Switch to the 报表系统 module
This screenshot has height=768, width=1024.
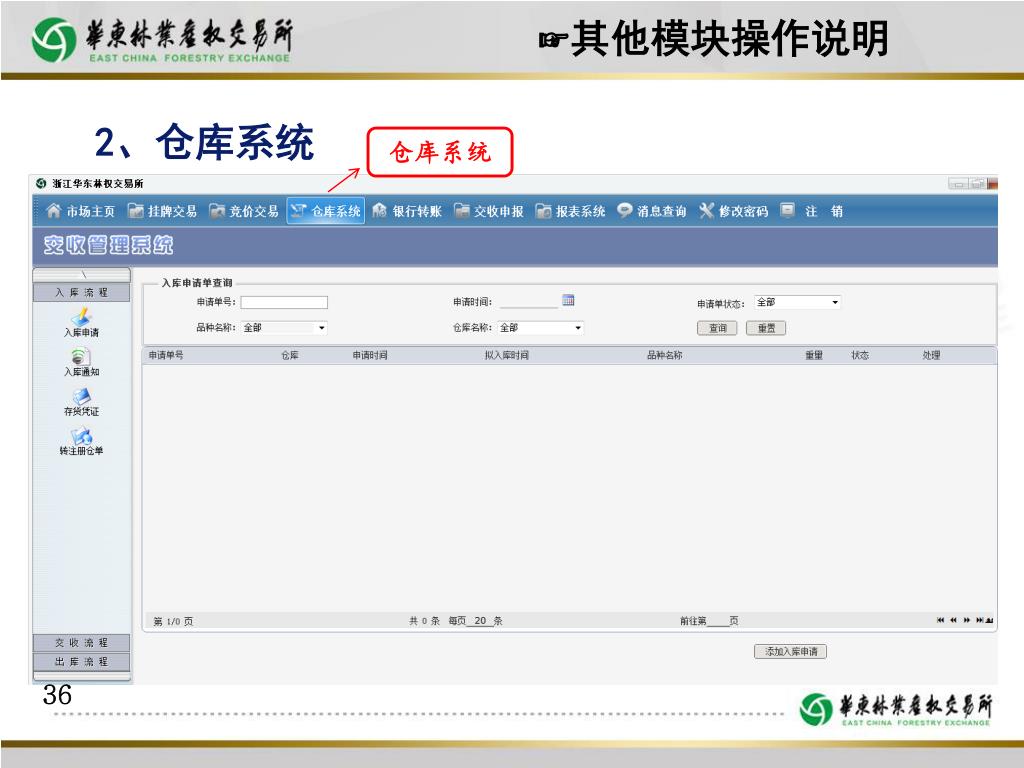[570, 211]
